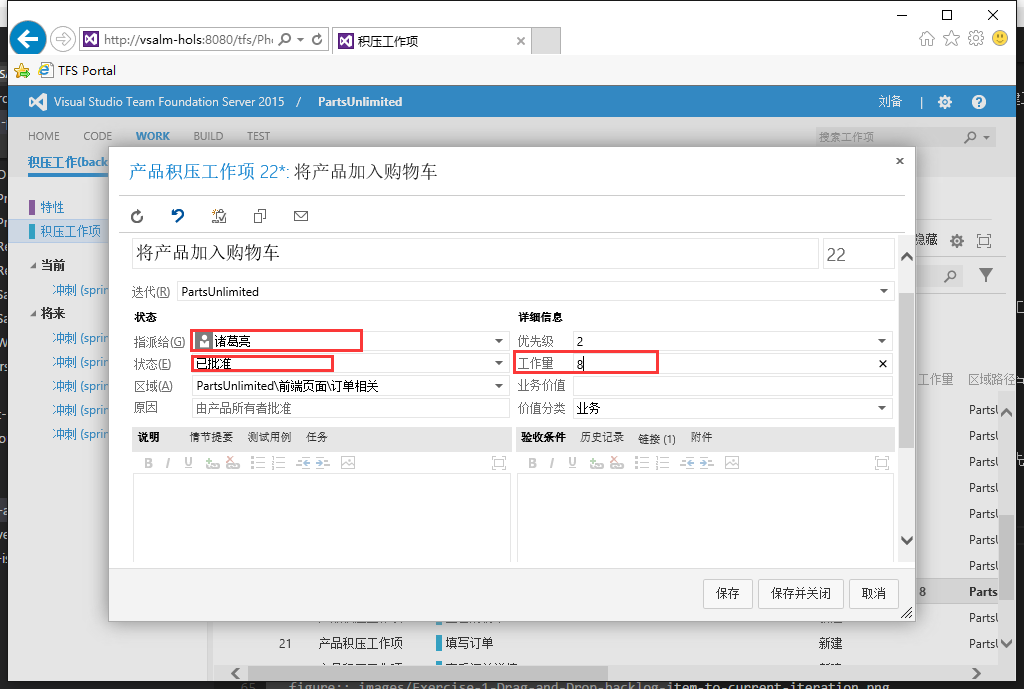This screenshot has width=1024, height=689.
Task: Open the BUILD hub menu
Action: click(x=208, y=136)
